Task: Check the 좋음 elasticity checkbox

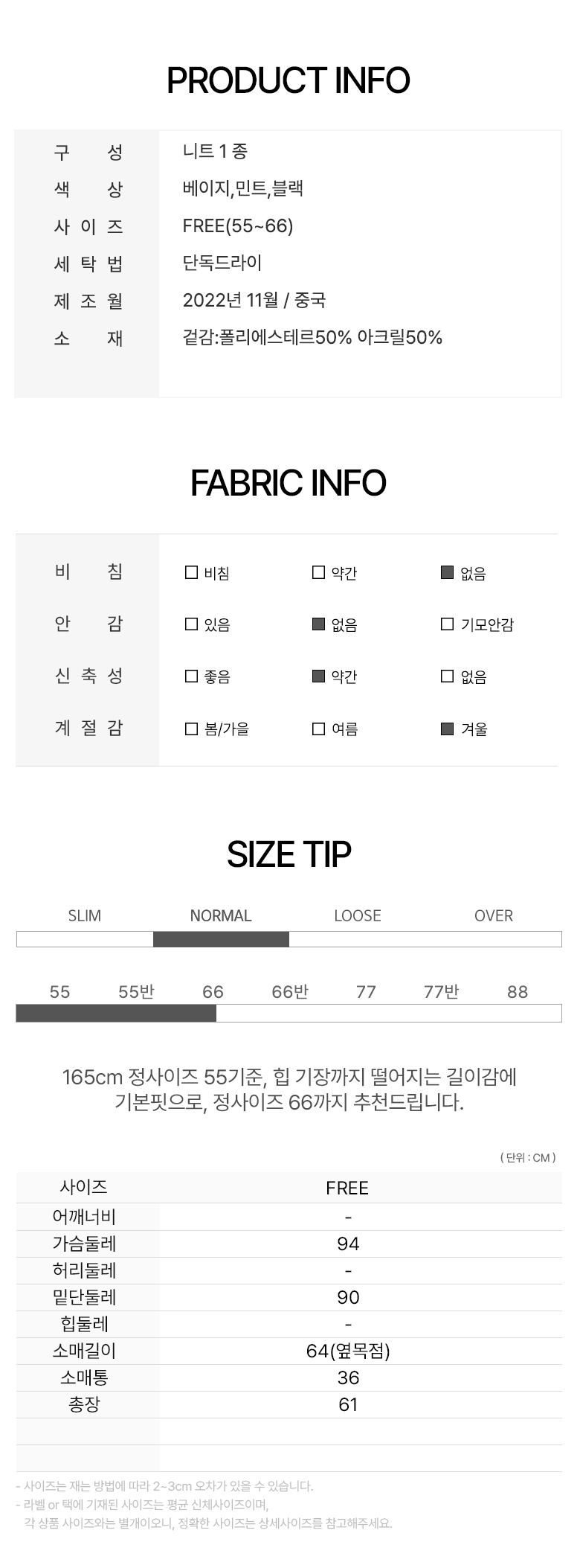Action: (191, 676)
